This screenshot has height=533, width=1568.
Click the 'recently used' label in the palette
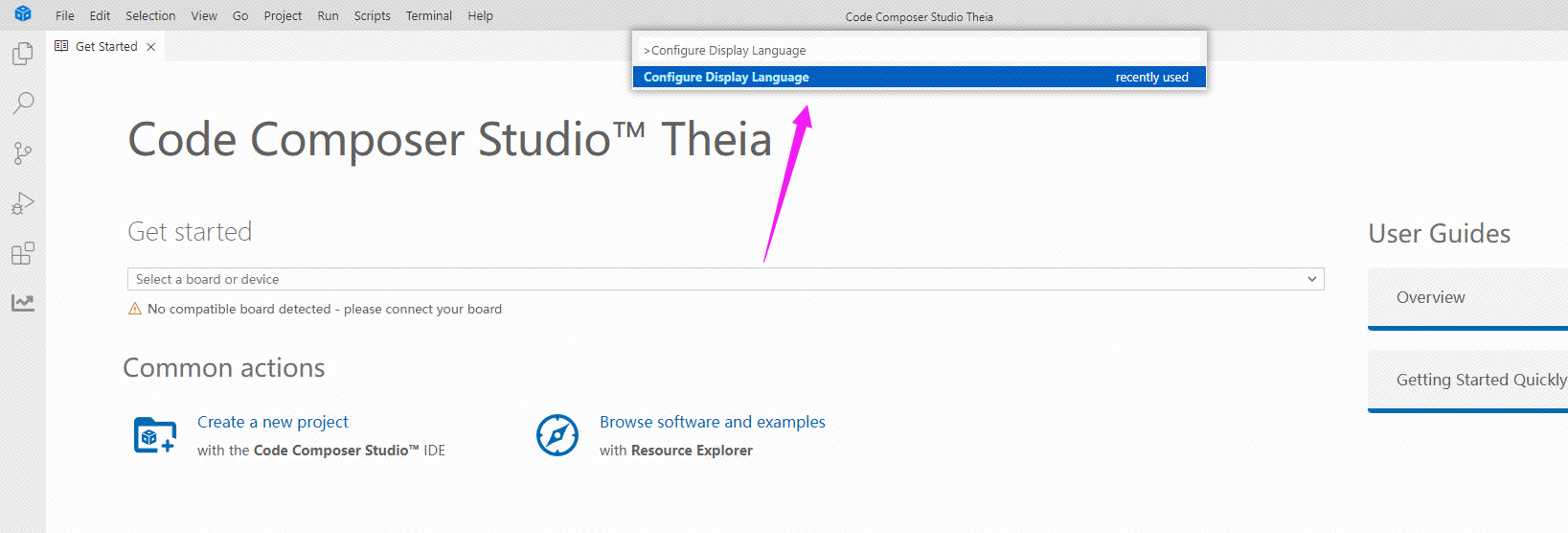click(1151, 78)
